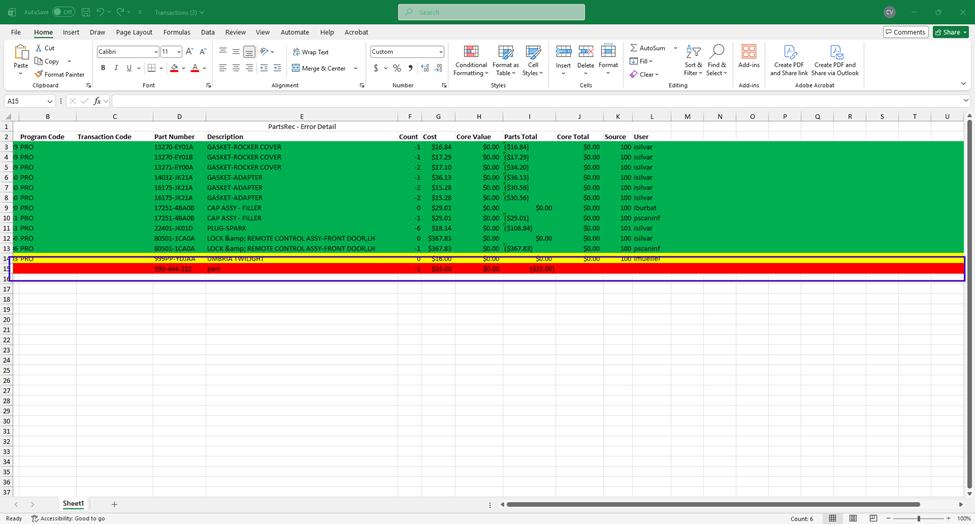
Task: Open the font name Calibri dropdown
Action: point(155,52)
